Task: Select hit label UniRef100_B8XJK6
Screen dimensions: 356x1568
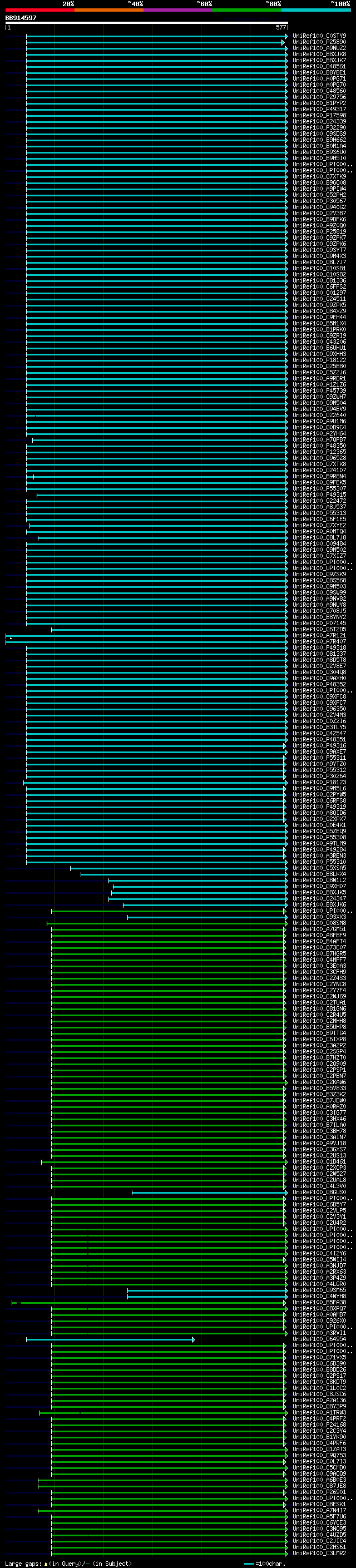Action: [x=319, y=905]
